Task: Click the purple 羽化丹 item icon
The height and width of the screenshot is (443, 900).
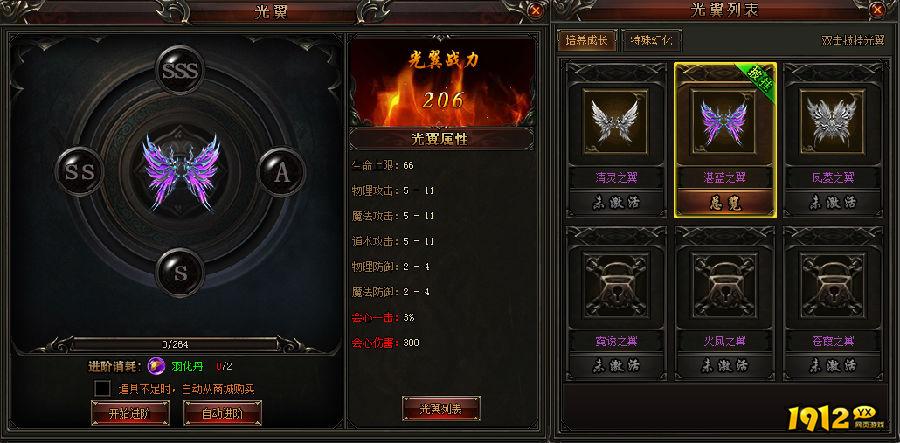Action: click(x=156, y=366)
